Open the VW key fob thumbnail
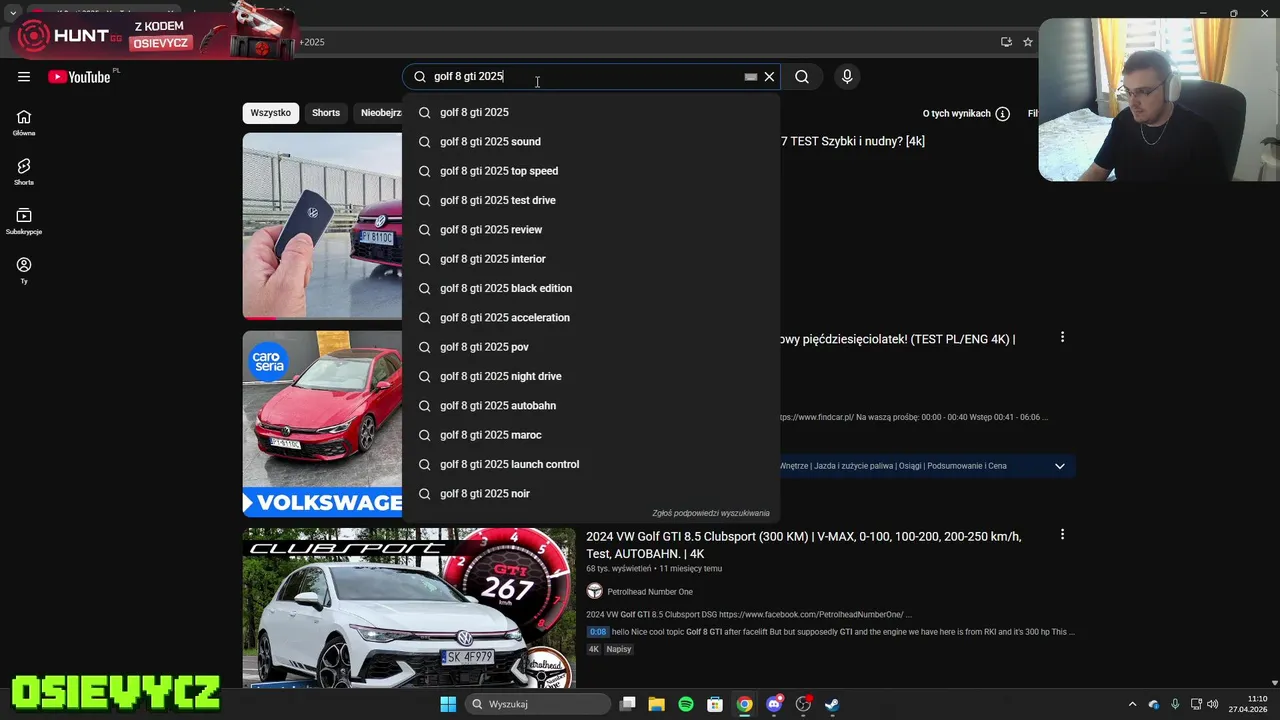Image resolution: width=1280 pixels, height=720 pixels. [323, 226]
